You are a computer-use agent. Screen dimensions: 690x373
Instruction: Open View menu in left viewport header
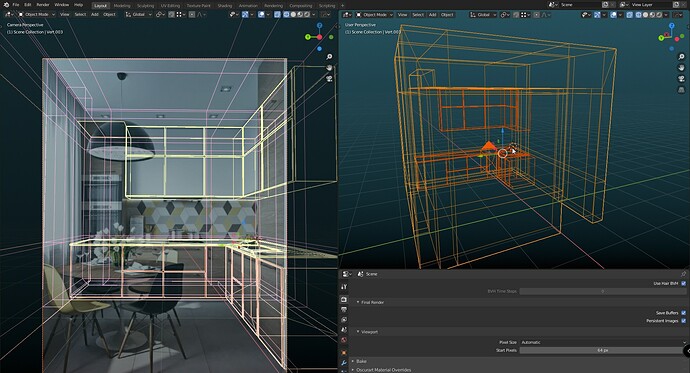pos(65,15)
